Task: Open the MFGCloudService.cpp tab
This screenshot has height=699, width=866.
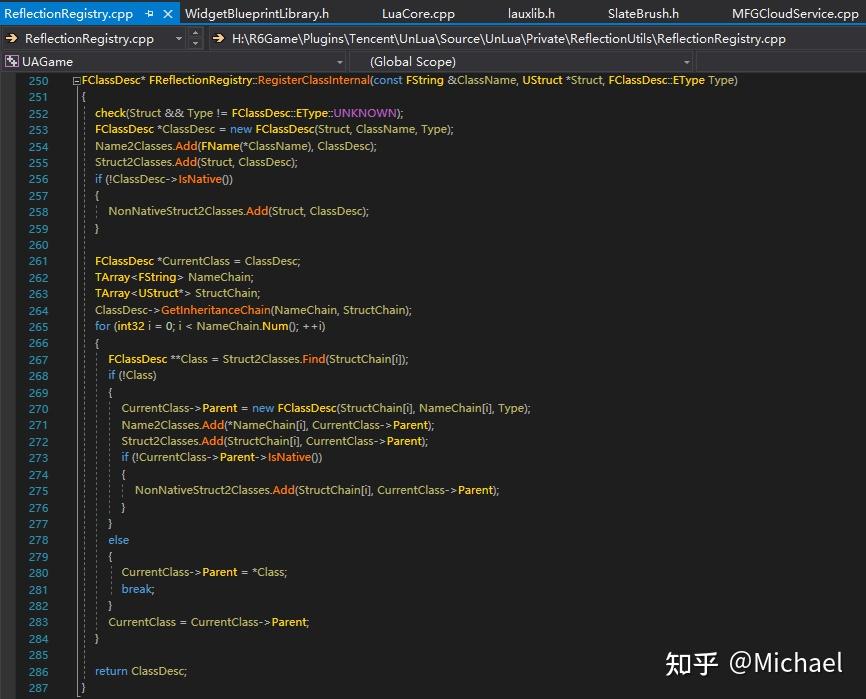Action: point(795,14)
